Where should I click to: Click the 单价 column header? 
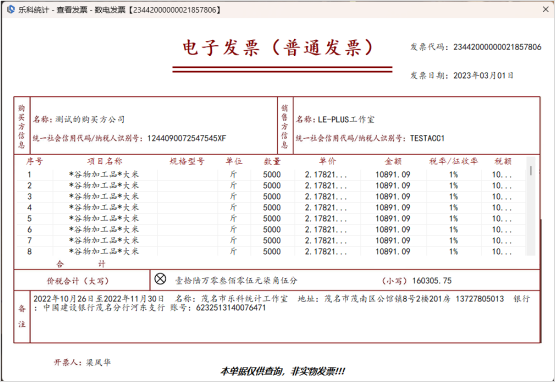click(327, 161)
